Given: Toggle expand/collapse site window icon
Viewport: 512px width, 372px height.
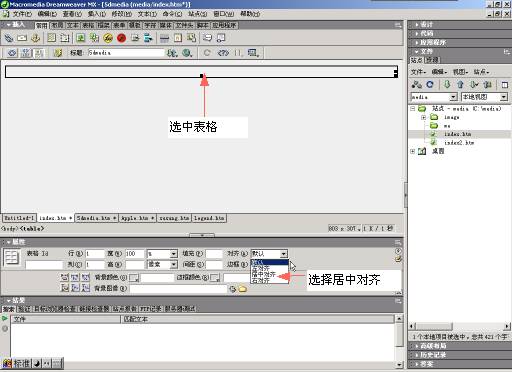Looking at the screenshot, I should (505, 85).
